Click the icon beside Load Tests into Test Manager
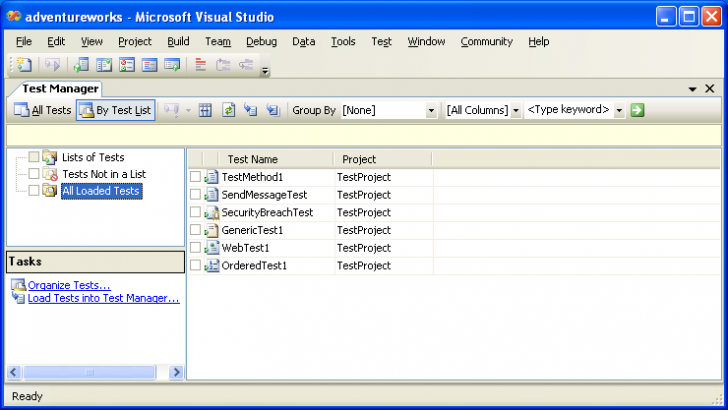This screenshot has height=410, width=728. click(18, 298)
